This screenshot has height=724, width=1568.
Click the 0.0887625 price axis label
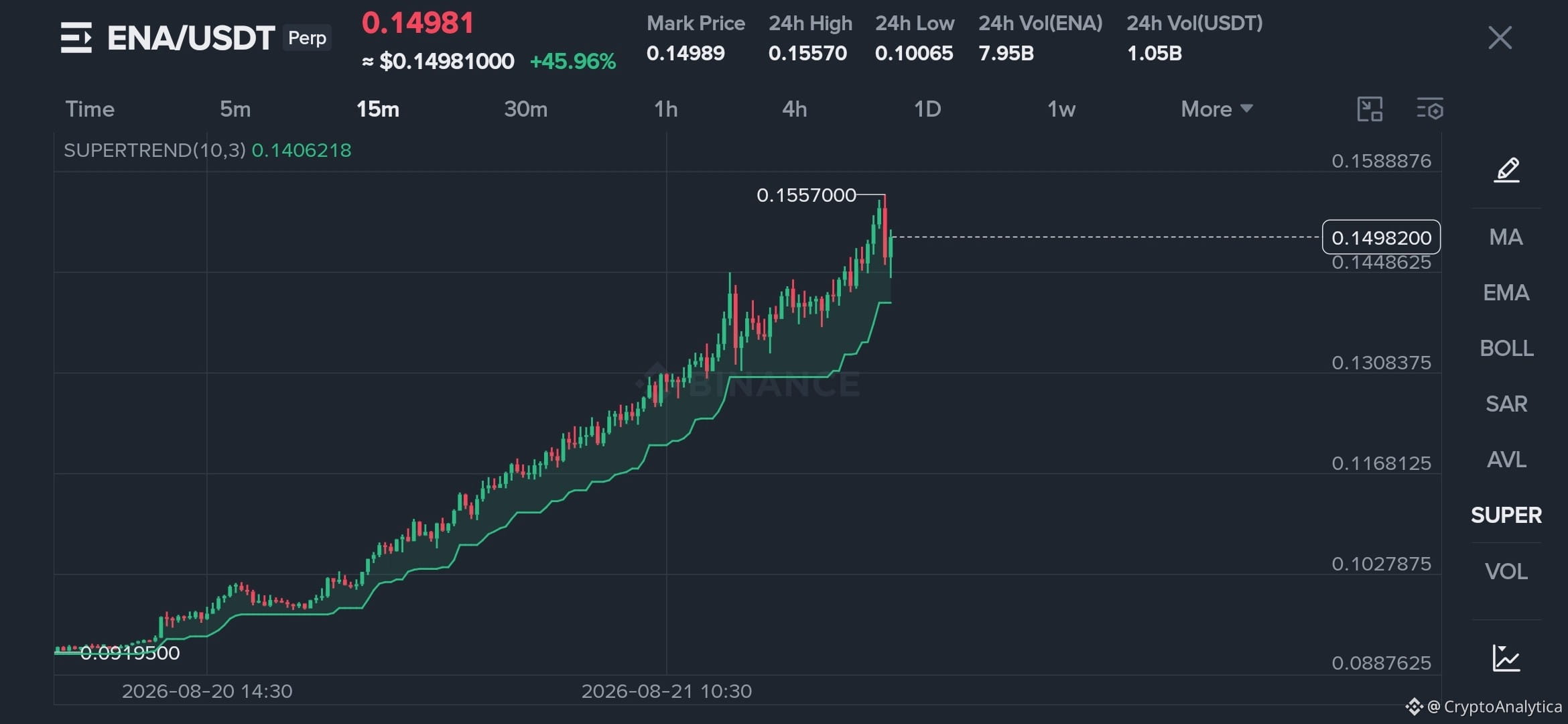1381,663
